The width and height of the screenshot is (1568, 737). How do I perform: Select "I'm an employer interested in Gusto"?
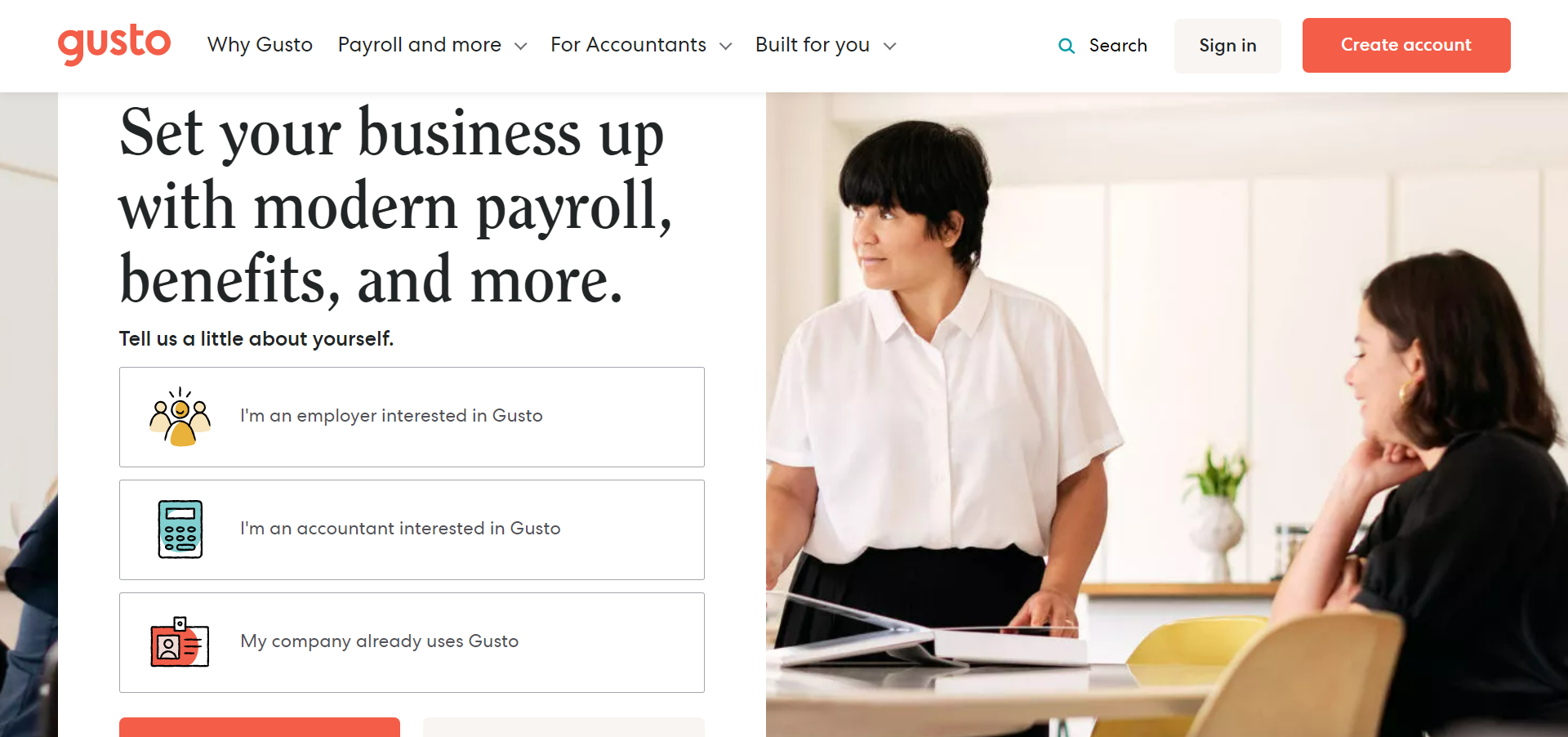point(412,417)
